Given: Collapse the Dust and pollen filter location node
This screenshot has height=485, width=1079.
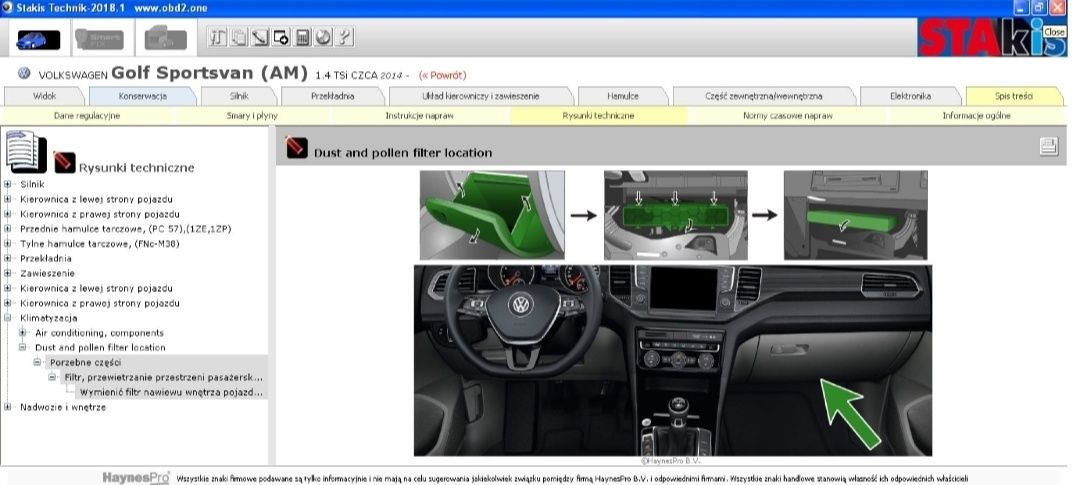Looking at the screenshot, I should 23,347.
